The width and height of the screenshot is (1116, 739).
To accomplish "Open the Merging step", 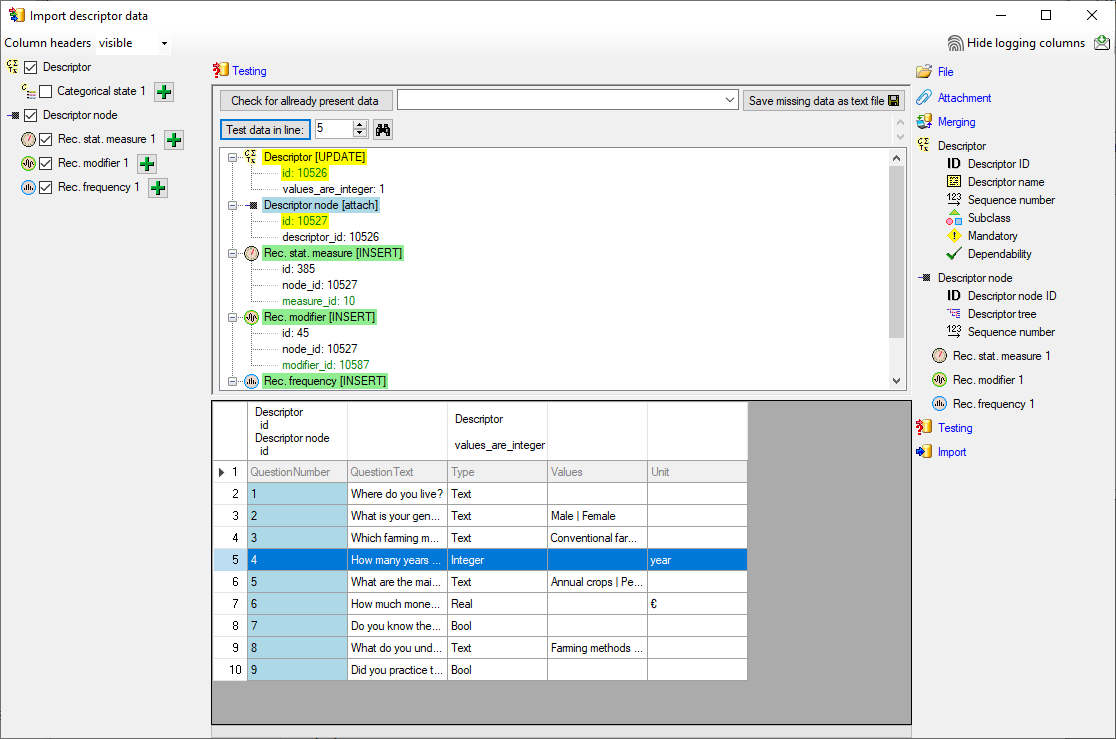I will tap(957, 122).
